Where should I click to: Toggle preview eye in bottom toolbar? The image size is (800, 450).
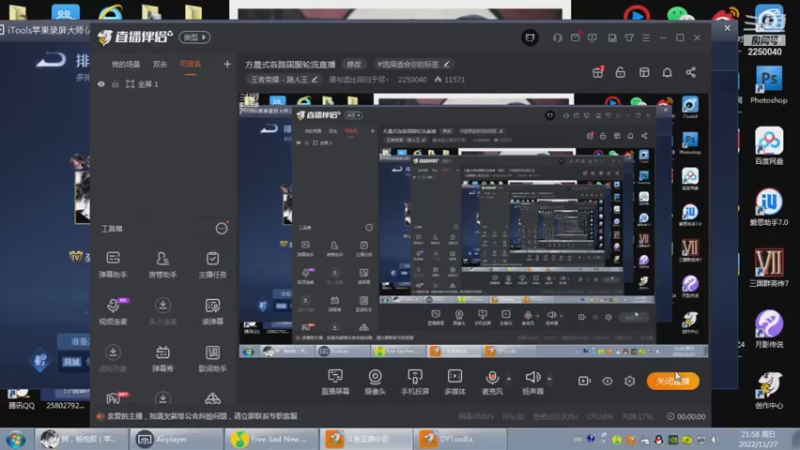click(607, 381)
